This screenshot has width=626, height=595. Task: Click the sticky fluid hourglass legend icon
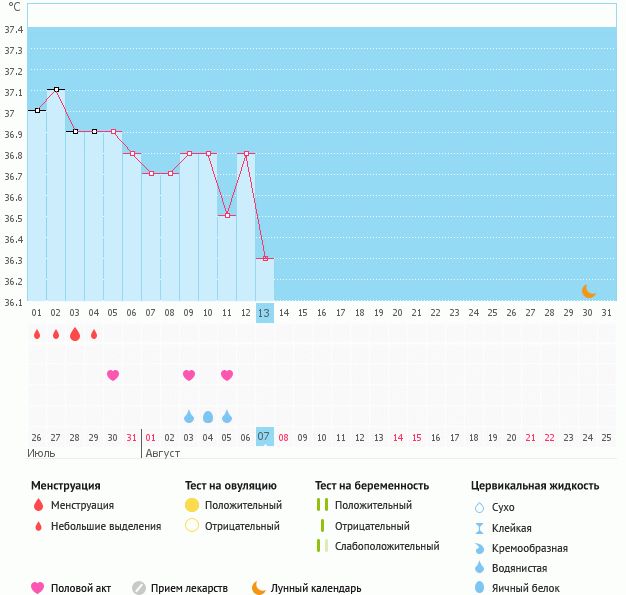pos(479,528)
